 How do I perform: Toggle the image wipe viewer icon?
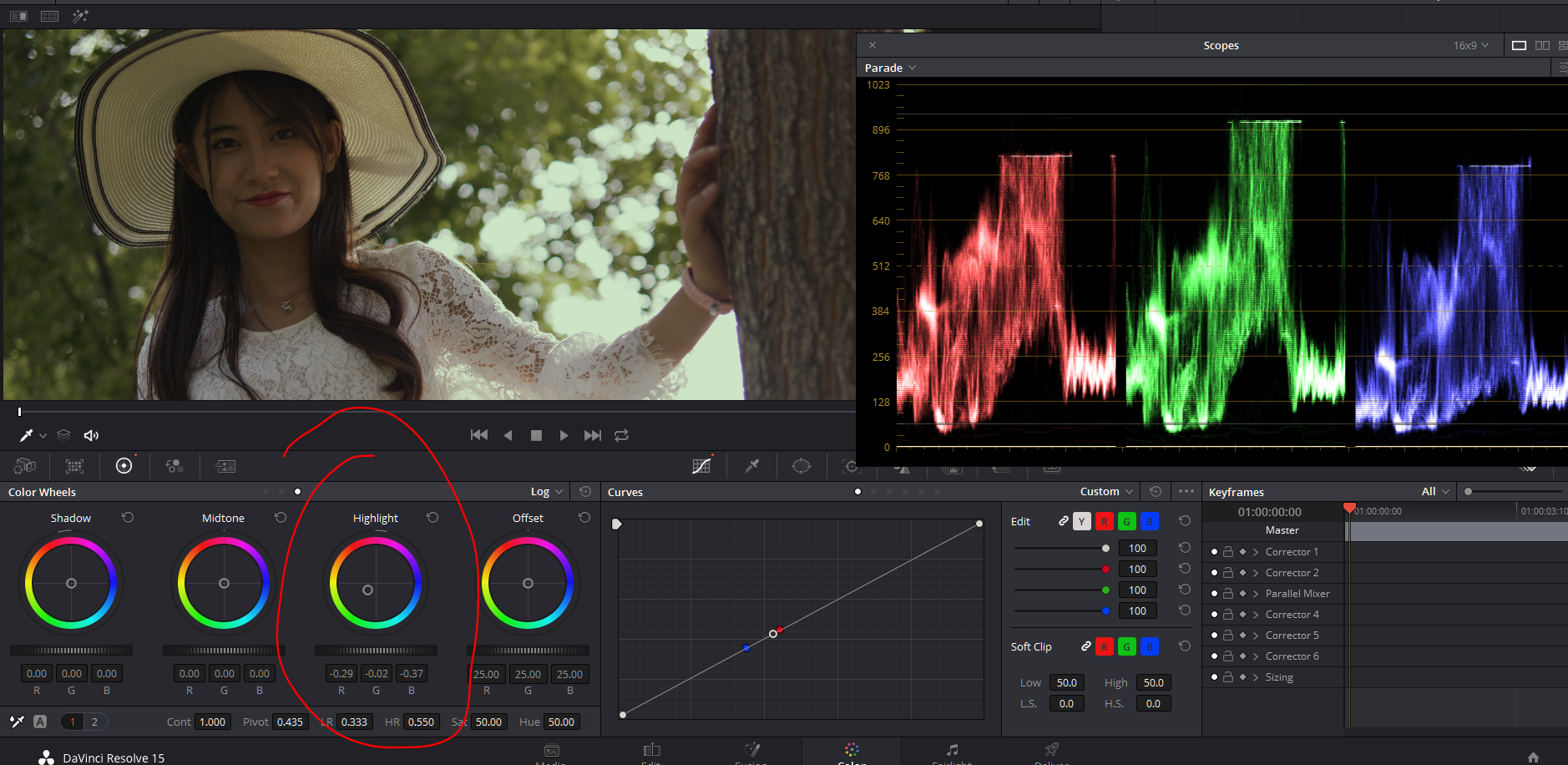[18, 16]
